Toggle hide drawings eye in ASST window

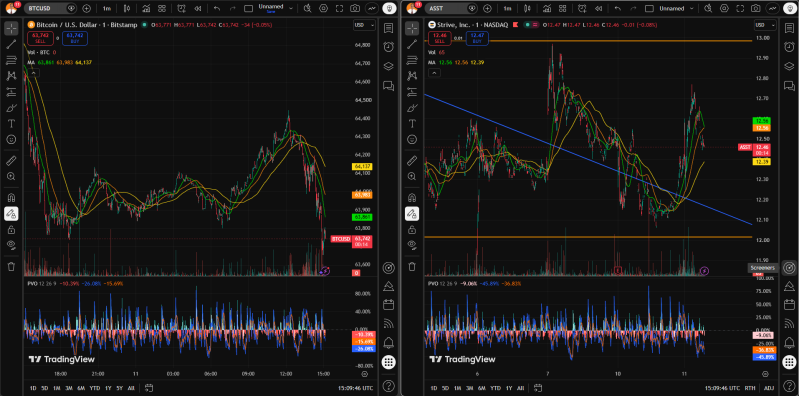point(412,245)
